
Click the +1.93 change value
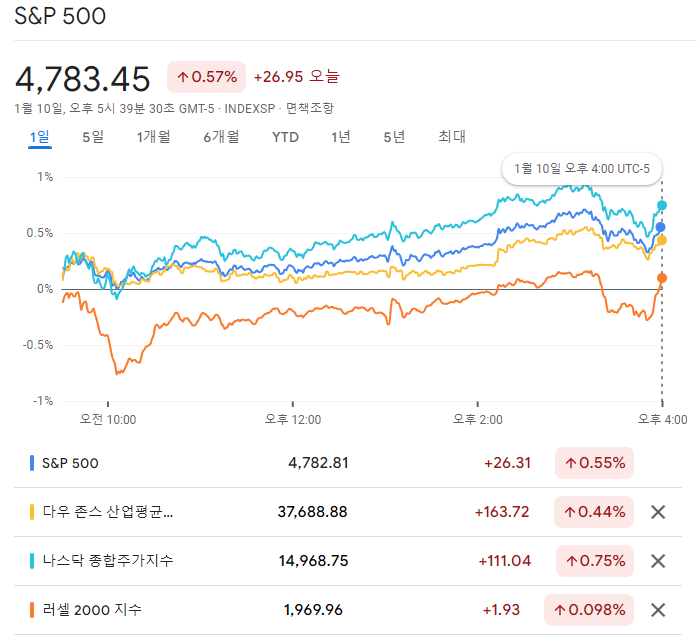[x=501, y=610]
